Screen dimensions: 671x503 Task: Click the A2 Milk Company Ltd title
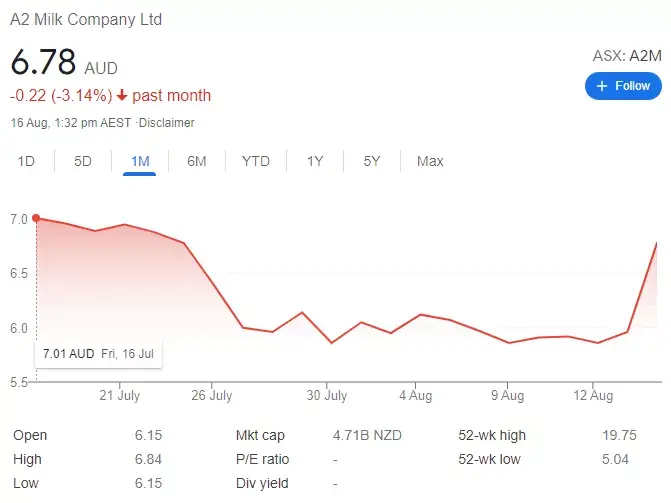pyautogui.click(x=86, y=20)
